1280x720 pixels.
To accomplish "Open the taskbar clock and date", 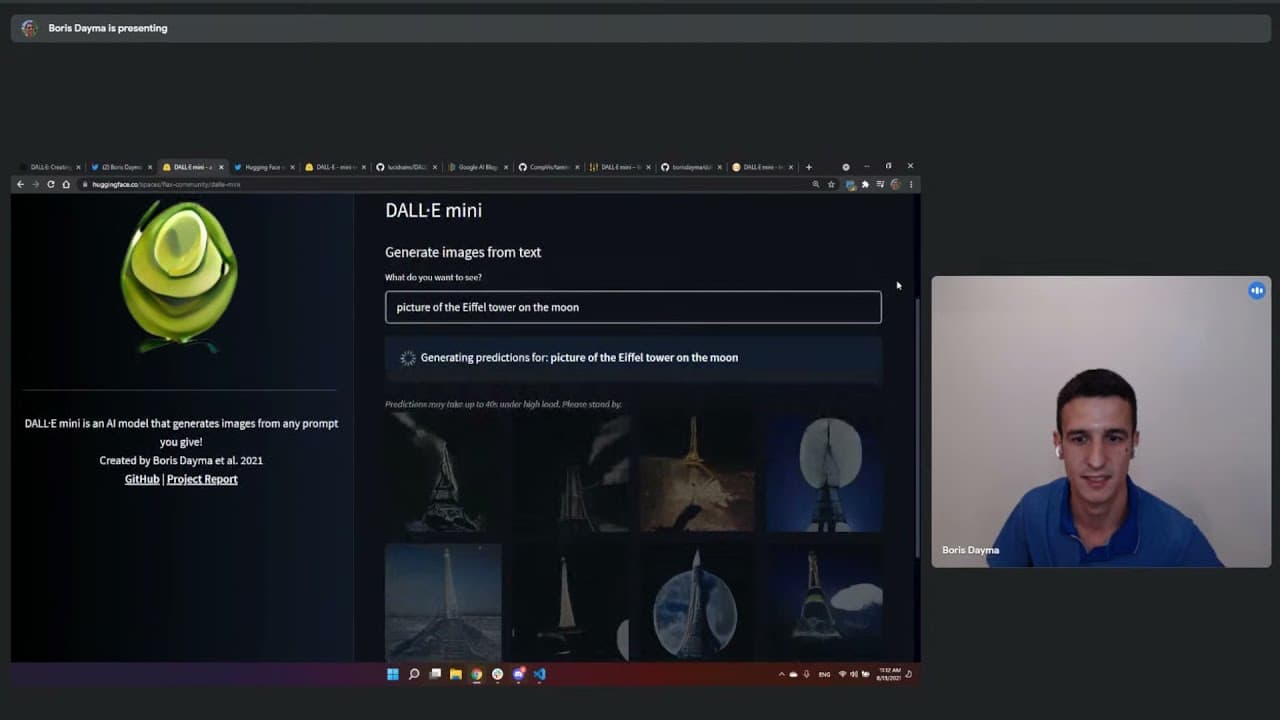I will [x=888, y=674].
